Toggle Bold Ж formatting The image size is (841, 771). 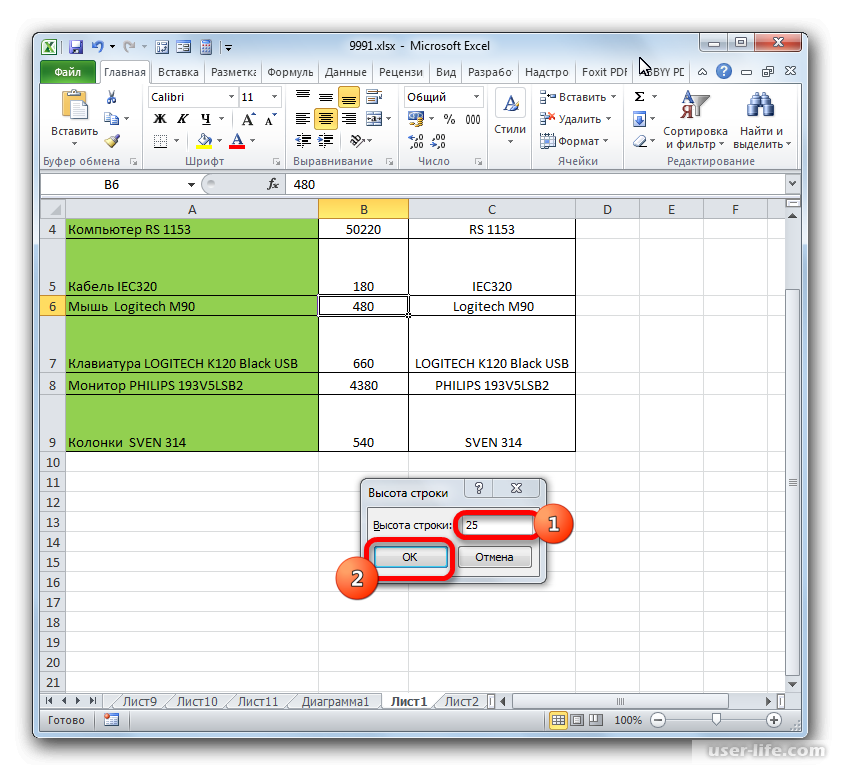coord(160,119)
